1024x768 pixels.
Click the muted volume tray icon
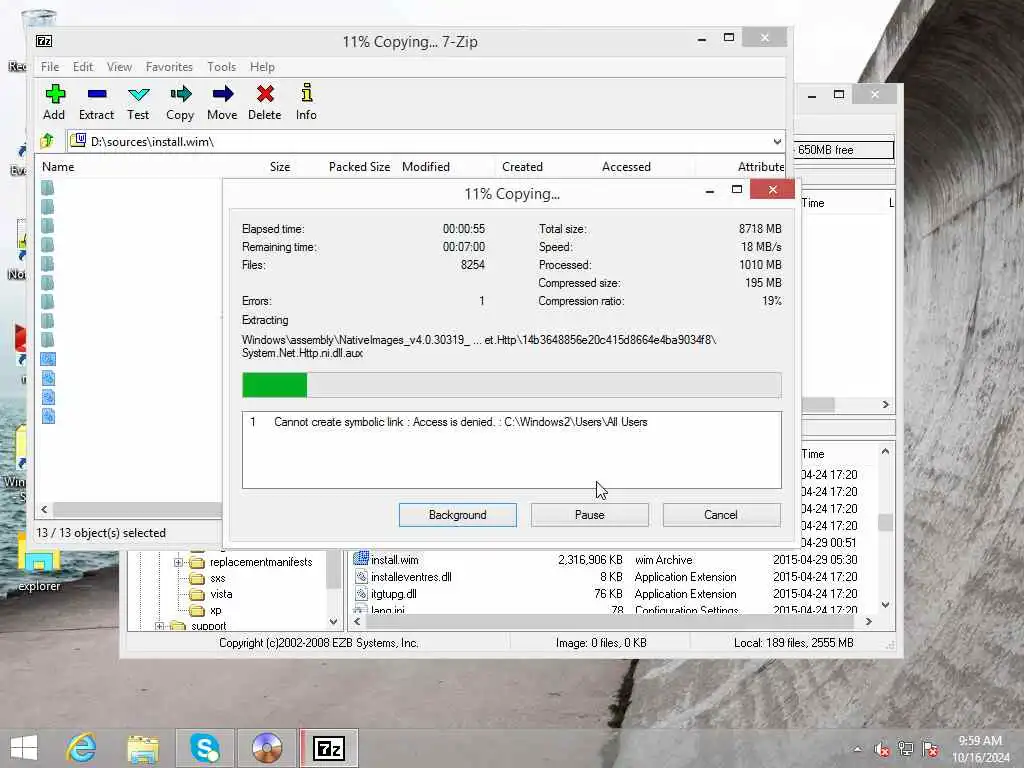click(x=882, y=749)
